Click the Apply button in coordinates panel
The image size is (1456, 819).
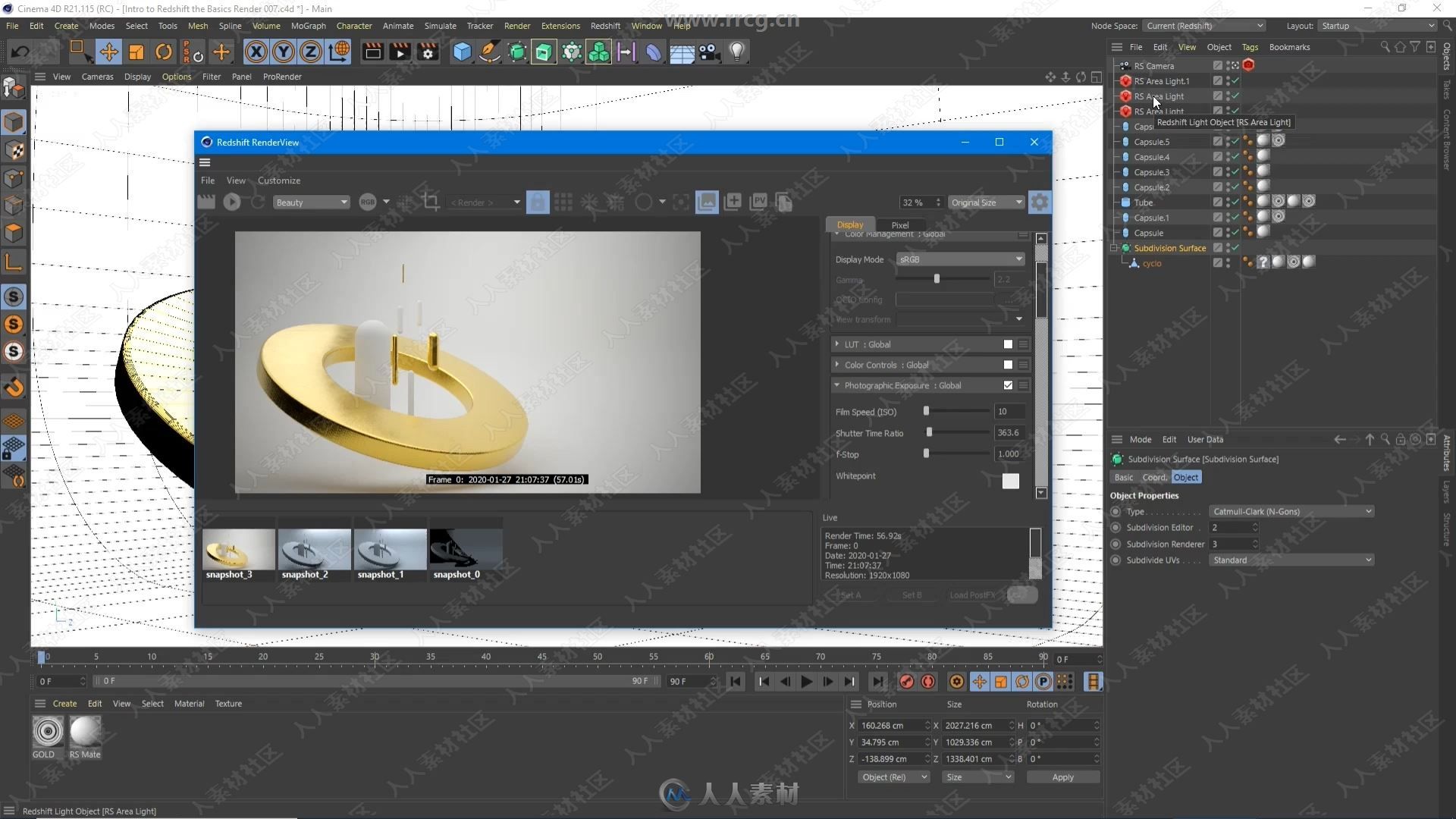click(x=1062, y=777)
